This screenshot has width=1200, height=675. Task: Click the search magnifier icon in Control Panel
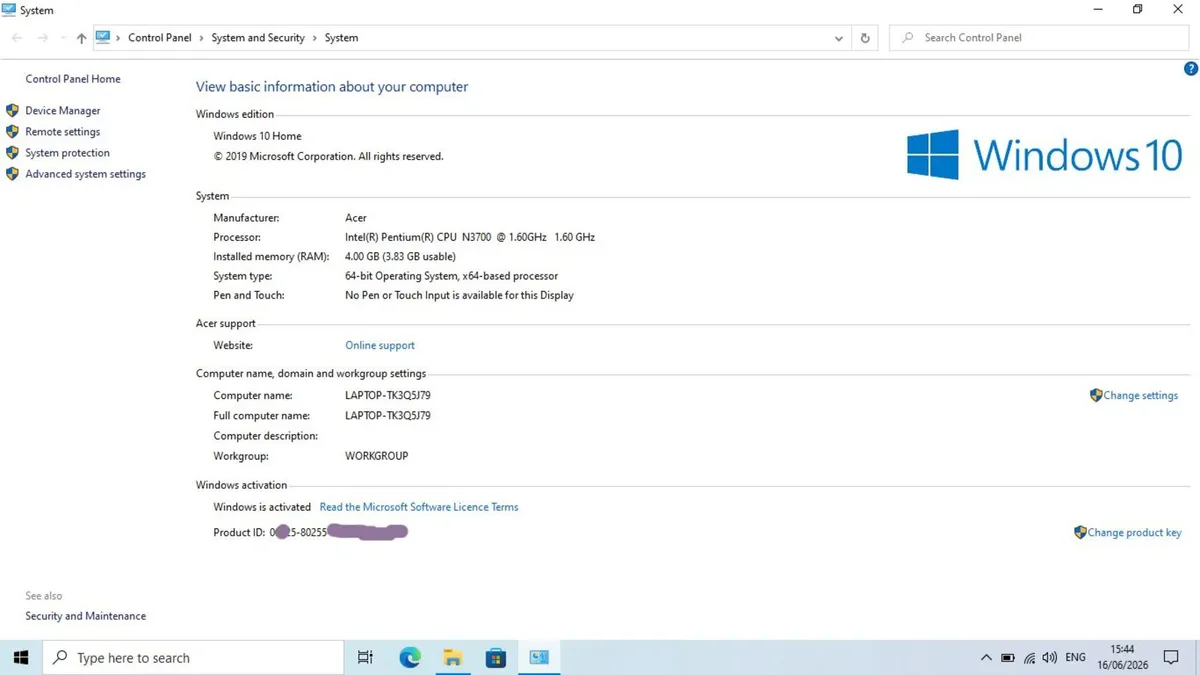pyautogui.click(x=907, y=38)
